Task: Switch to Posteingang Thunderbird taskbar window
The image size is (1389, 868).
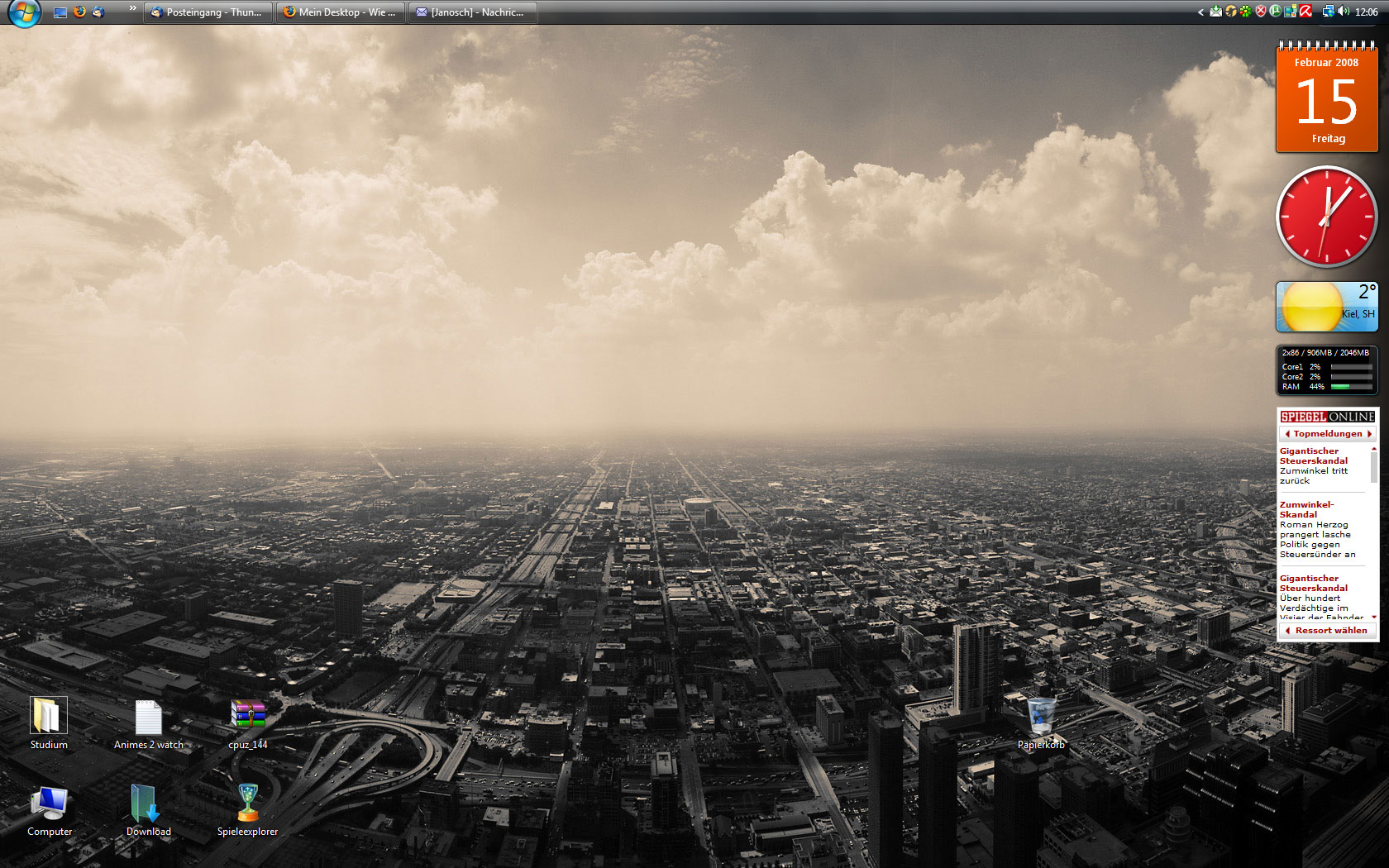Action: [x=208, y=12]
